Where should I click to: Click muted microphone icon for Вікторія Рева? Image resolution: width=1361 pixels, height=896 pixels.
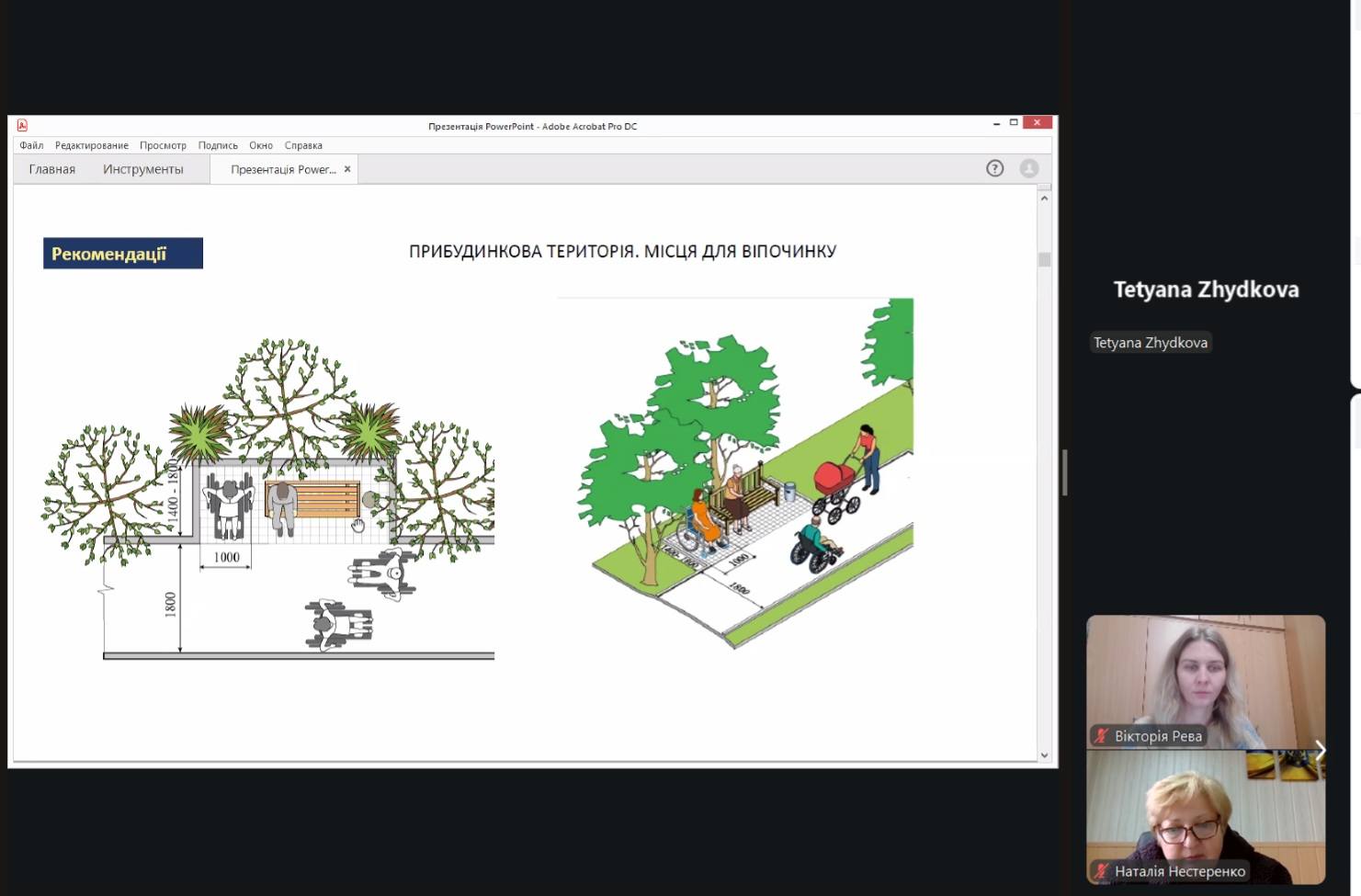[1101, 736]
